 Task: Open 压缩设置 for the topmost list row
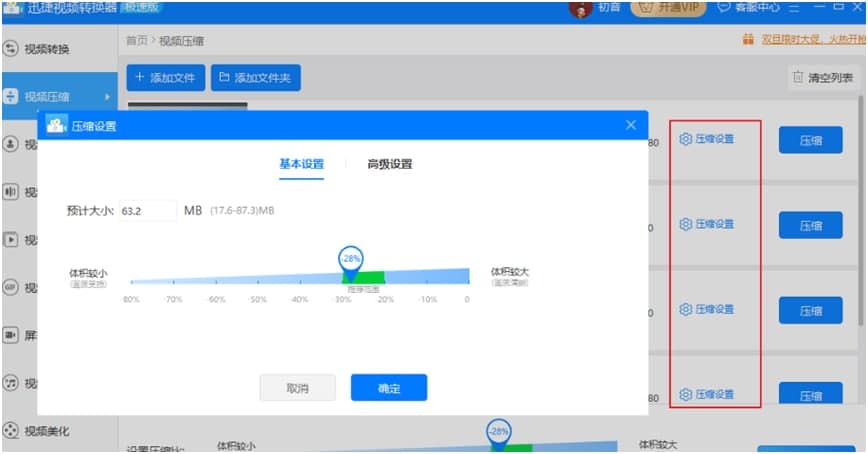(707, 139)
